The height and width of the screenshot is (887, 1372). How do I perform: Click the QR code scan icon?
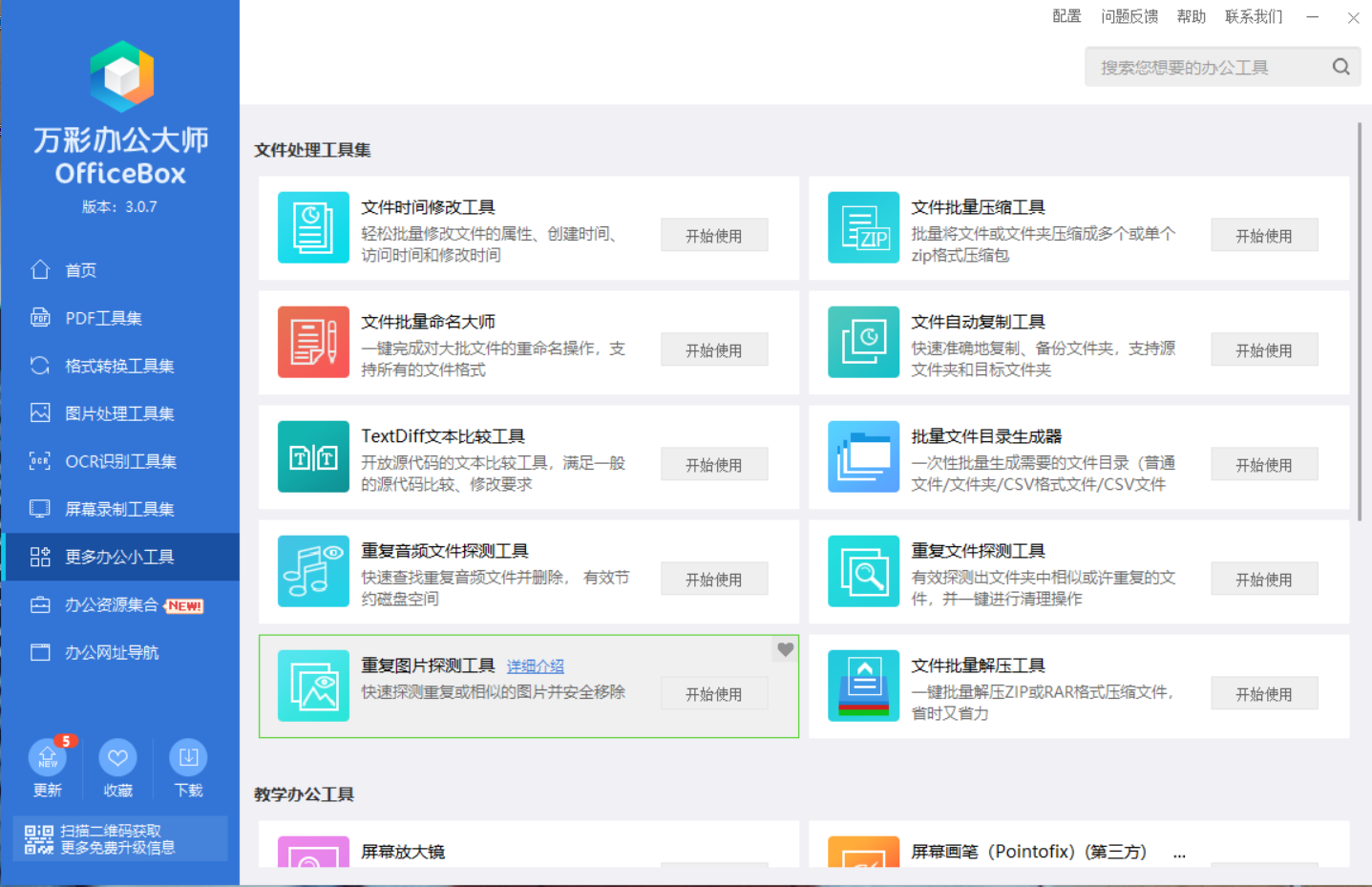38,839
